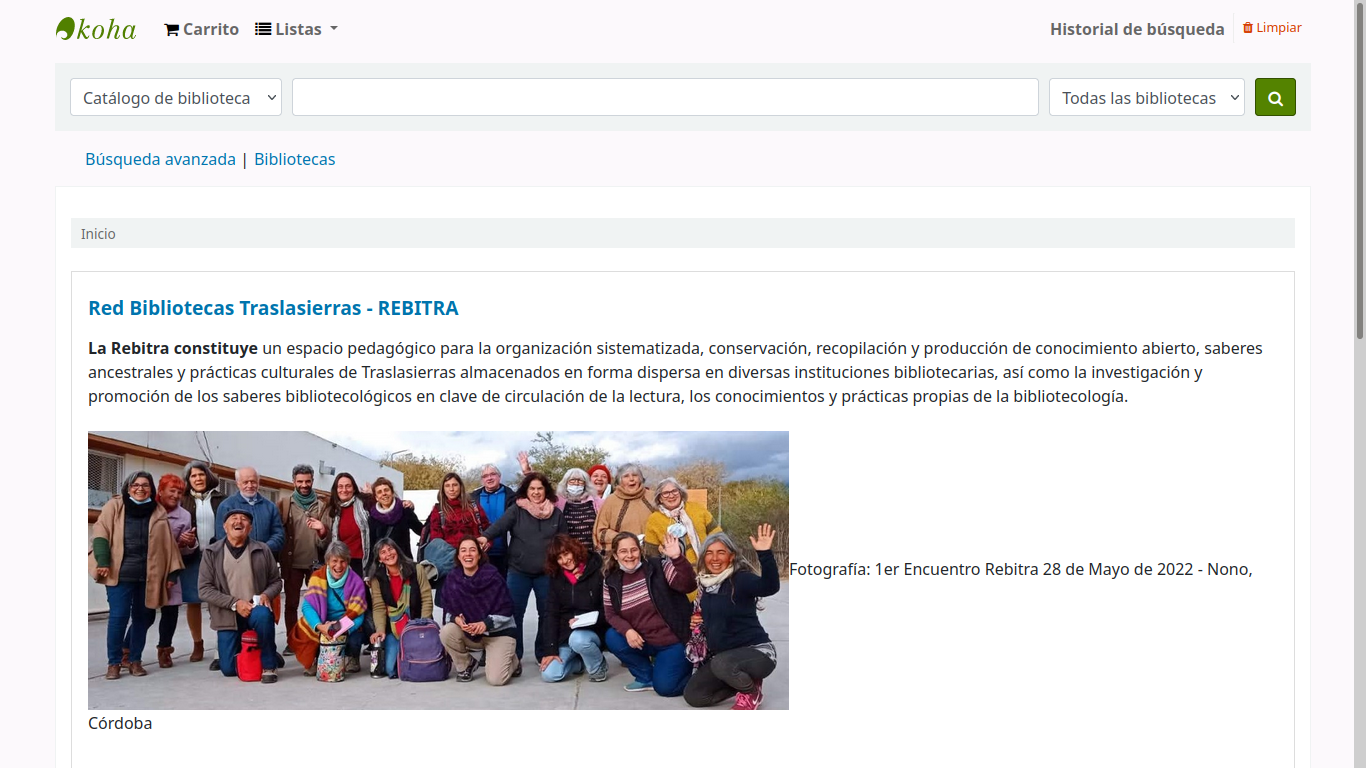Click the Koha logo
Screen dimensions: 1366x768
(x=96, y=29)
